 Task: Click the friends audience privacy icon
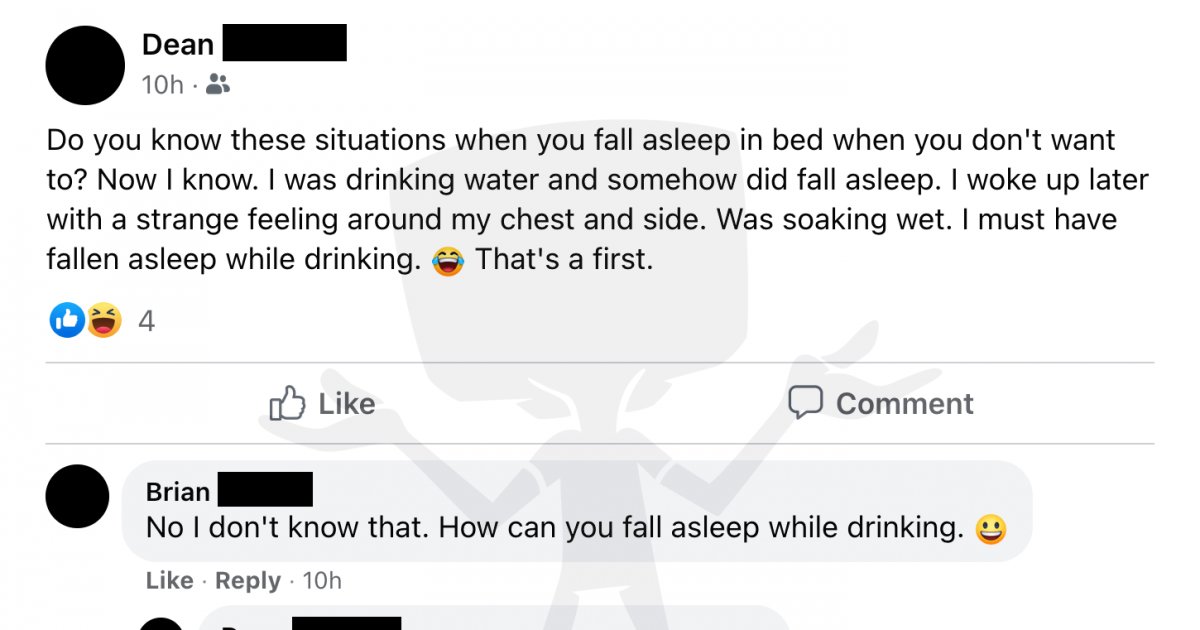point(218,85)
